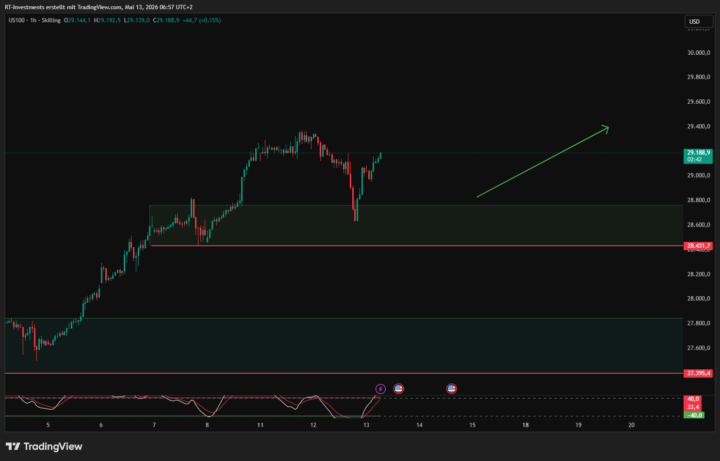The width and height of the screenshot is (720, 461).
Task: Click the high value H29.192,5
Action: [x=107, y=20]
